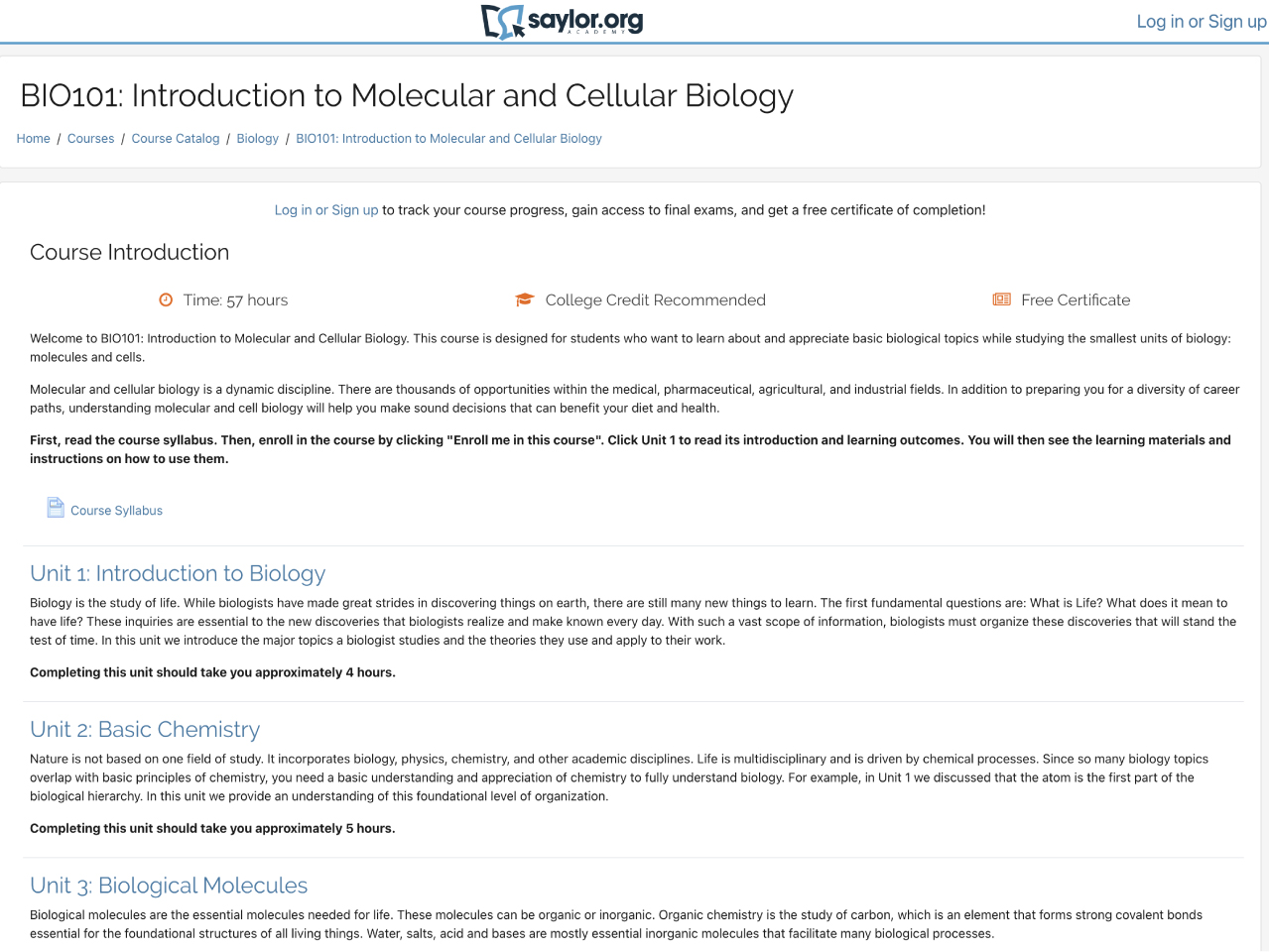
Task: Click 'Completing this unit... approximately 4 hours'
Action: click(x=212, y=672)
